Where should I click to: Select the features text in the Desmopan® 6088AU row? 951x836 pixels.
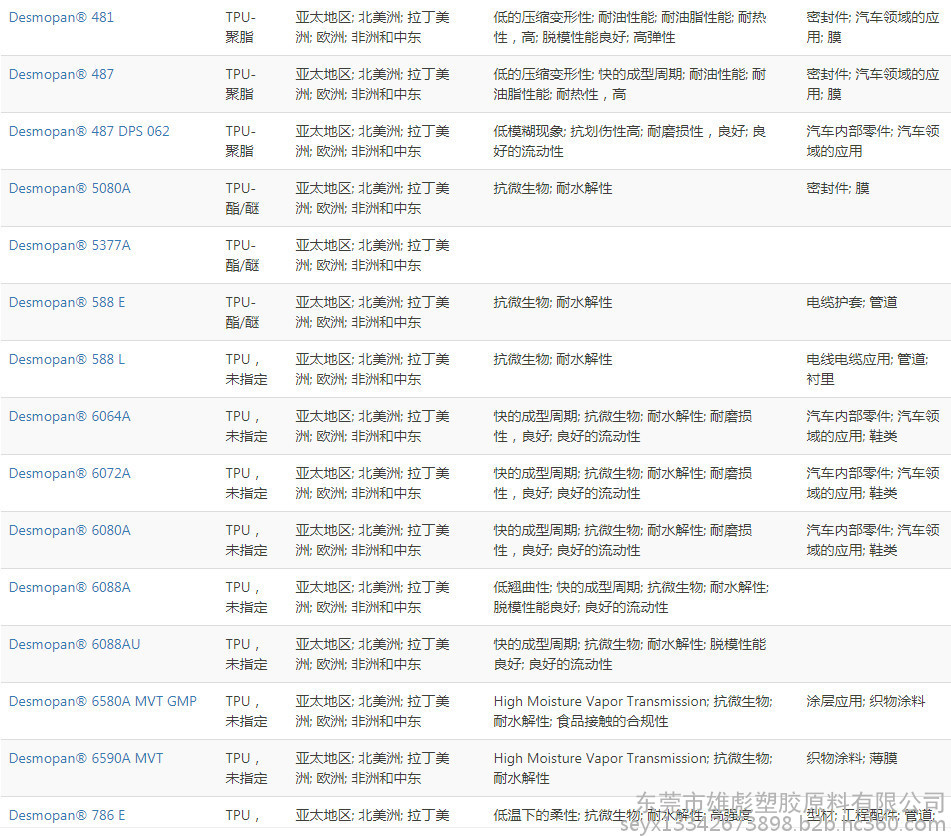click(630, 655)
